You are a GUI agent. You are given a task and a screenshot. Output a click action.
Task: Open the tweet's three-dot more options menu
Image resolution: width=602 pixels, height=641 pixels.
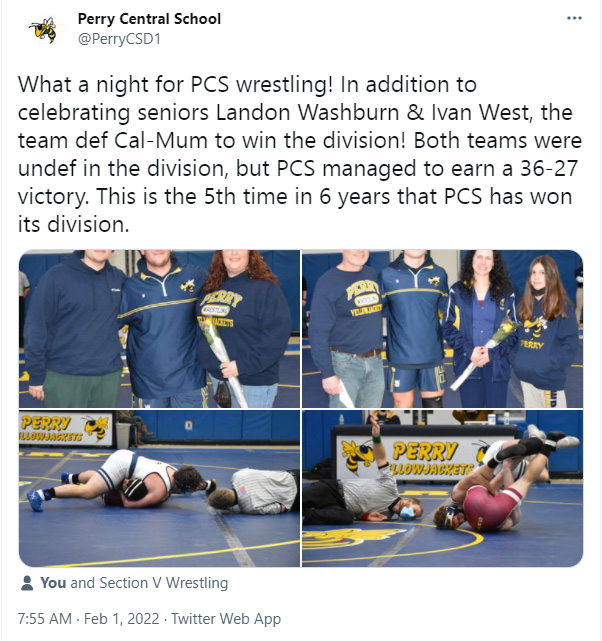click(574, 18)
